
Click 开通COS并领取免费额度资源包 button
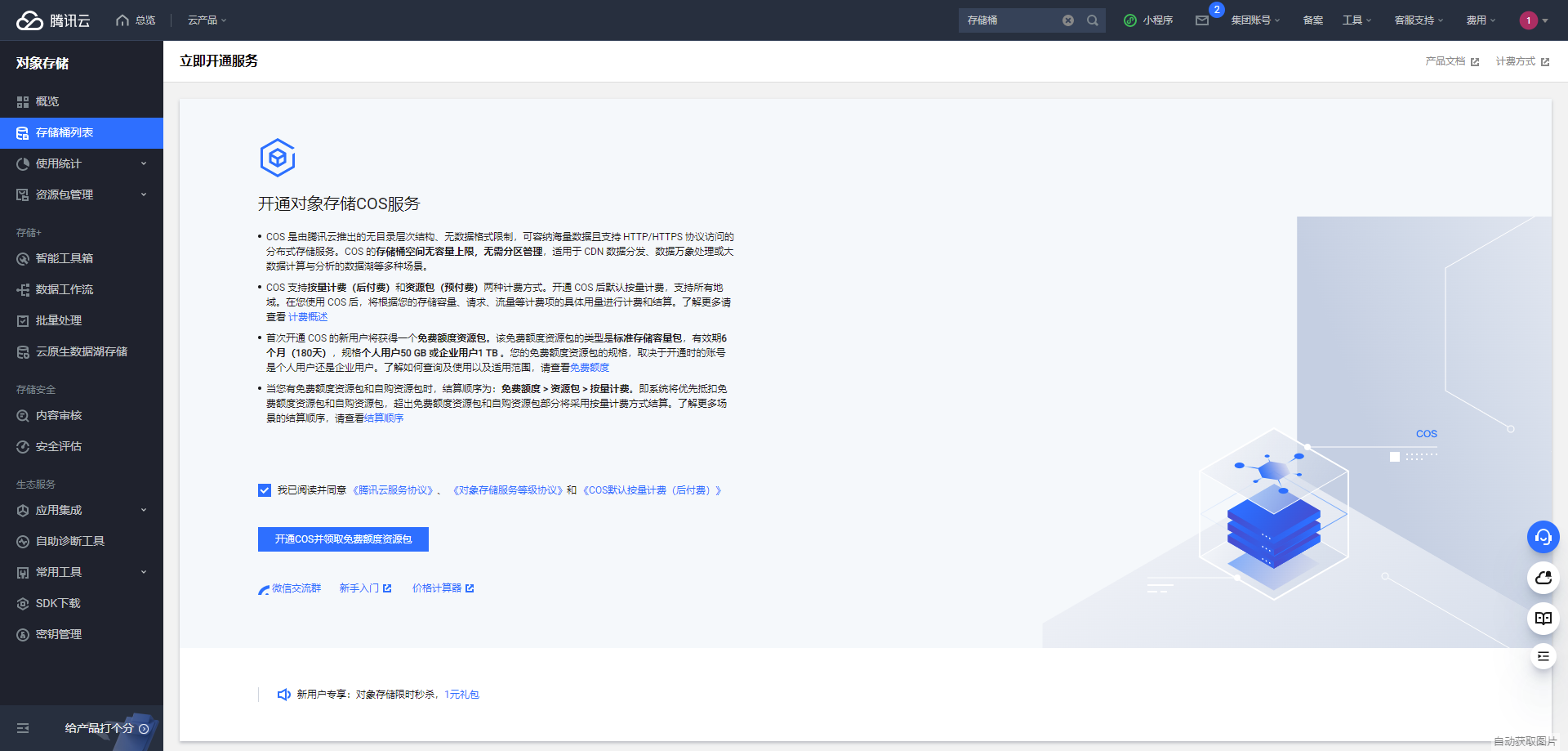click(343, 539)
